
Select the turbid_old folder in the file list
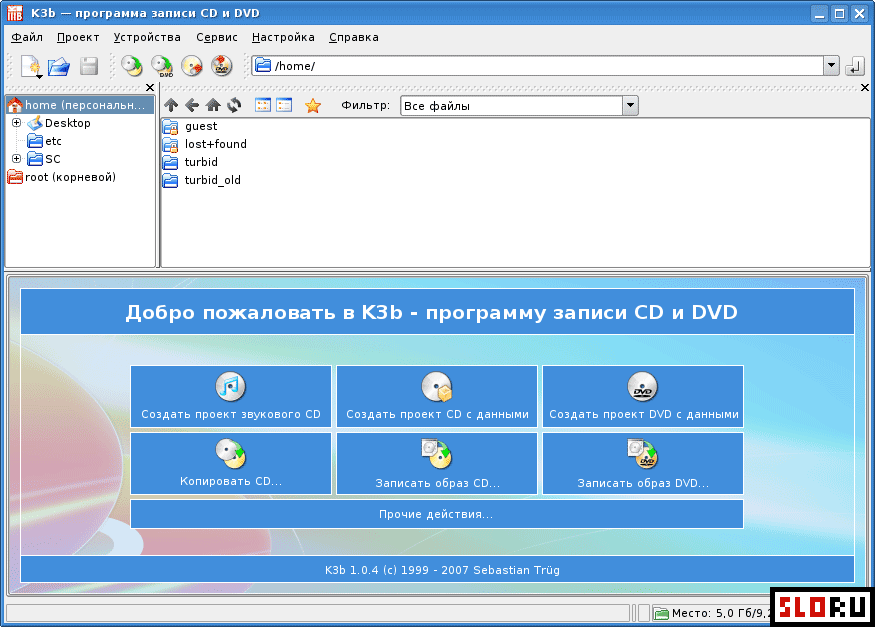pos(201,180)
